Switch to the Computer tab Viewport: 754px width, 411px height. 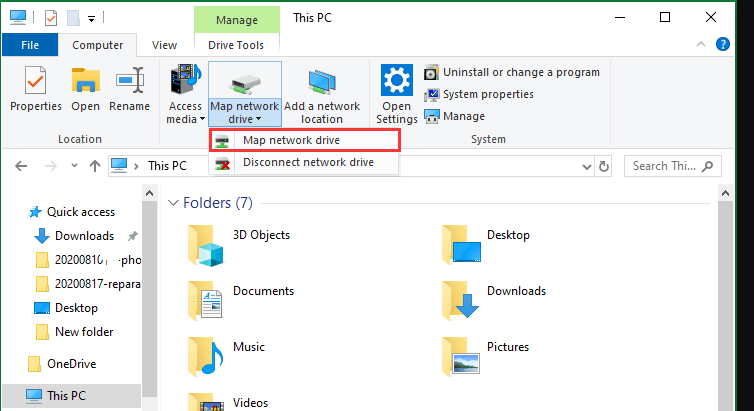(98, 45)
